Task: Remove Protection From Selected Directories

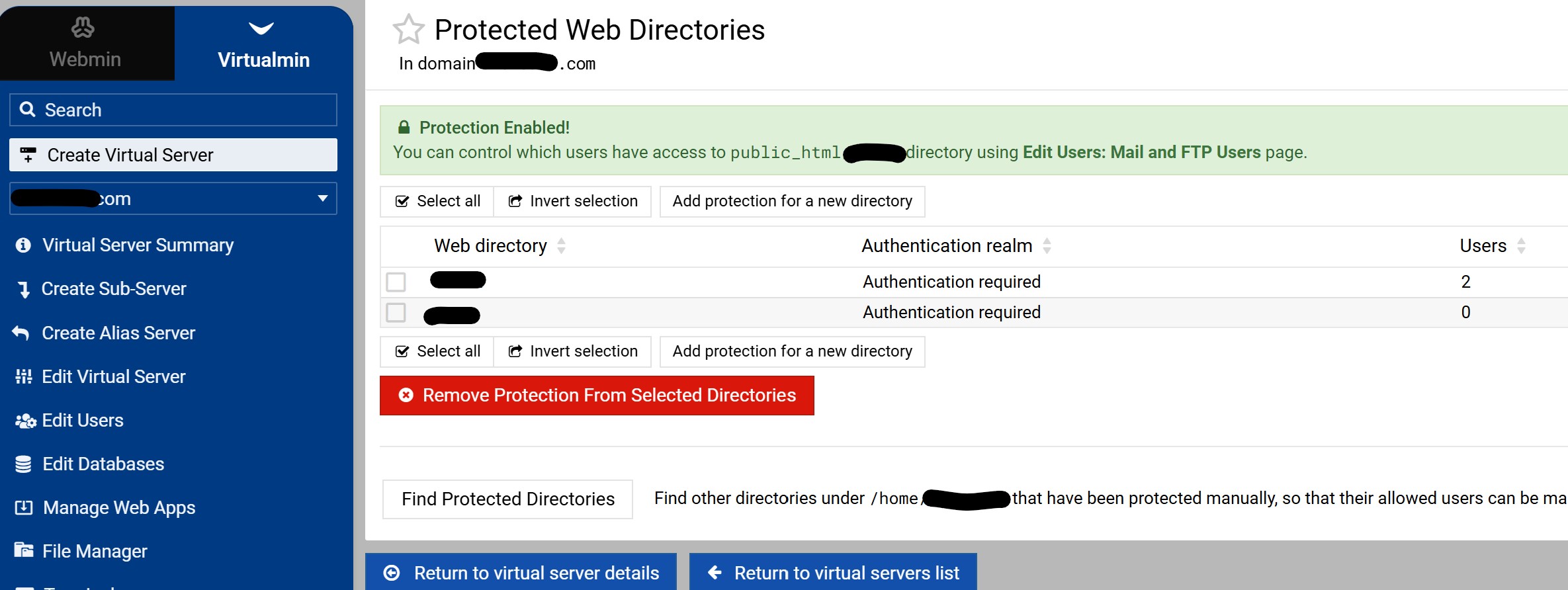Action: click(597, 396)
